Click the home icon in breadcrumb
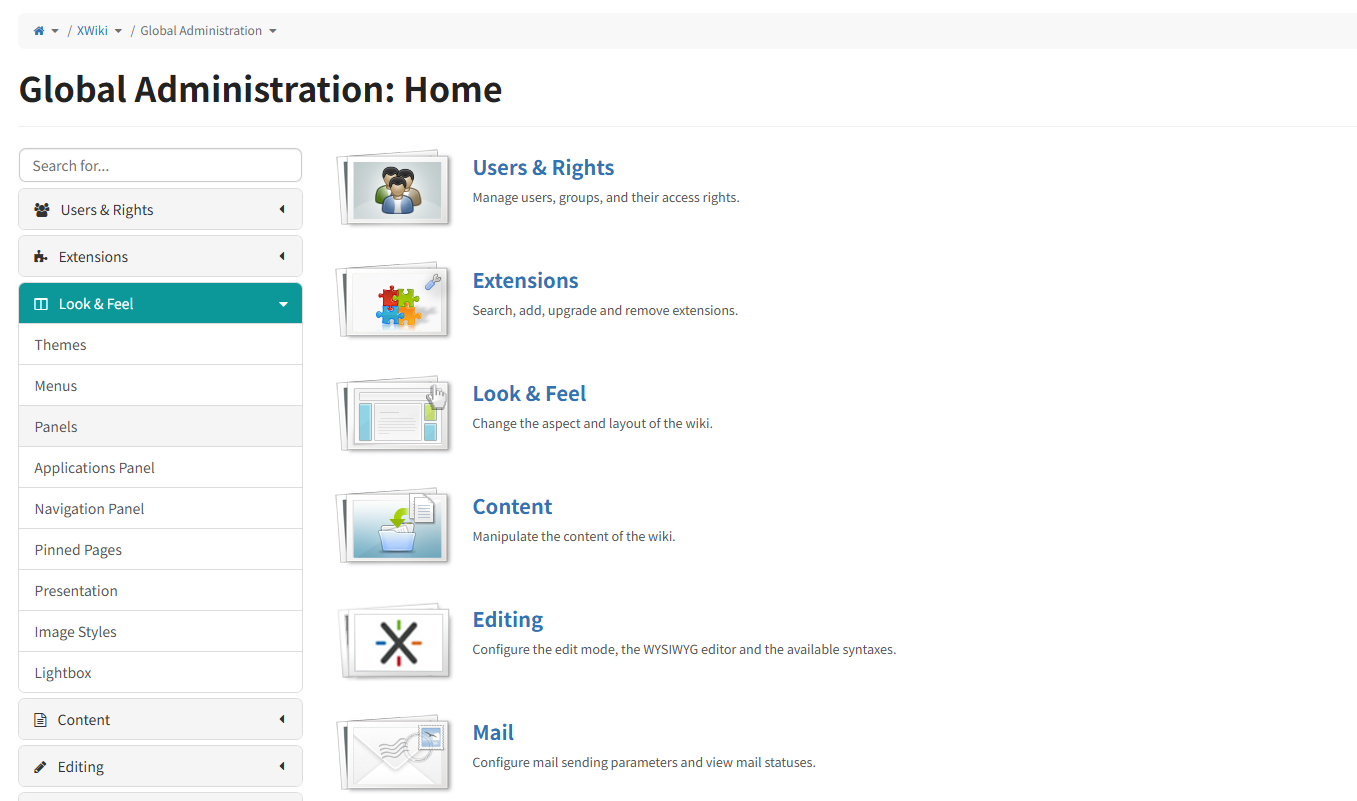1357x801 pixels. coord(39,31)
